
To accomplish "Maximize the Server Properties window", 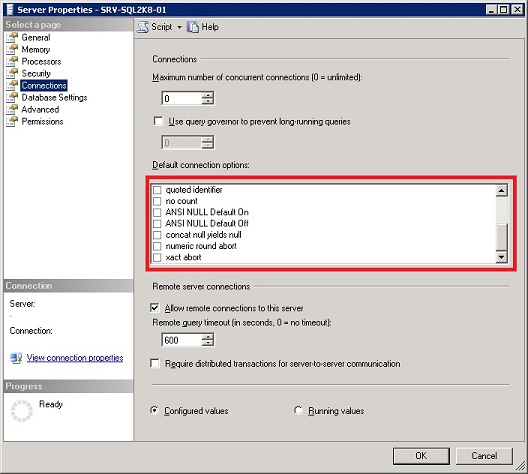I will 504,9.
